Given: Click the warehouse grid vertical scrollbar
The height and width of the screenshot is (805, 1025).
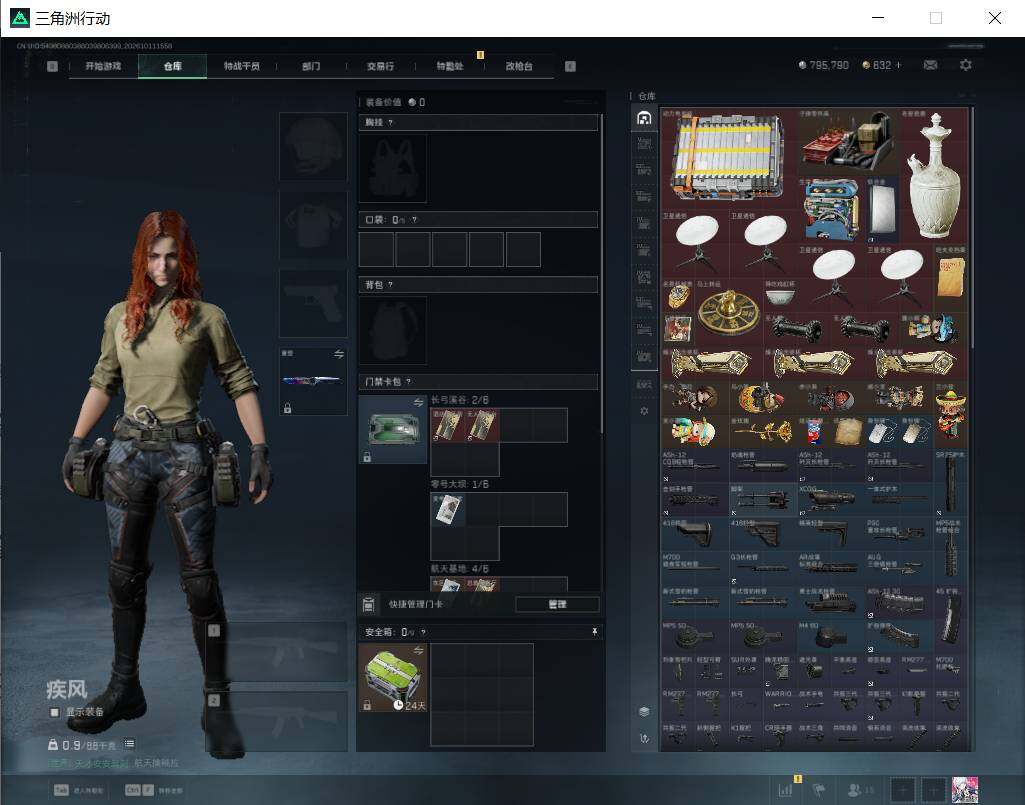Looking at the screenshot, I should point(972,229).
